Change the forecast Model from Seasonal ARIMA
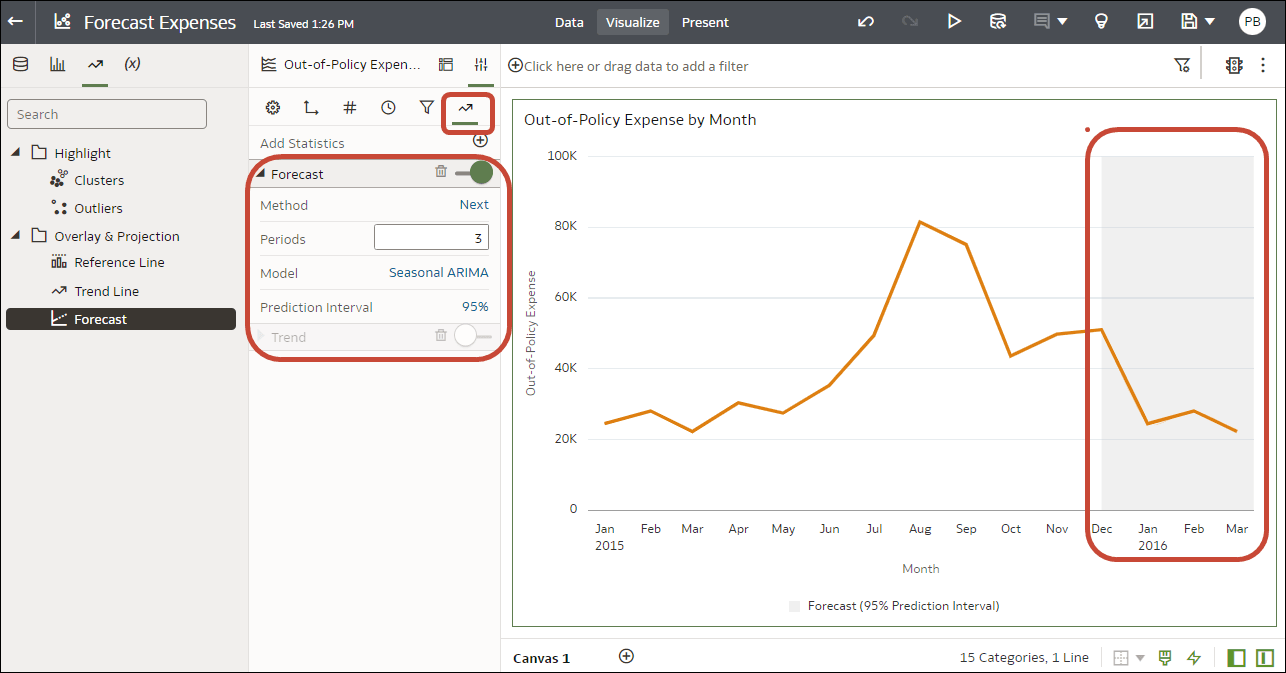Screen dimensions: 1286x673 [440, 272]
